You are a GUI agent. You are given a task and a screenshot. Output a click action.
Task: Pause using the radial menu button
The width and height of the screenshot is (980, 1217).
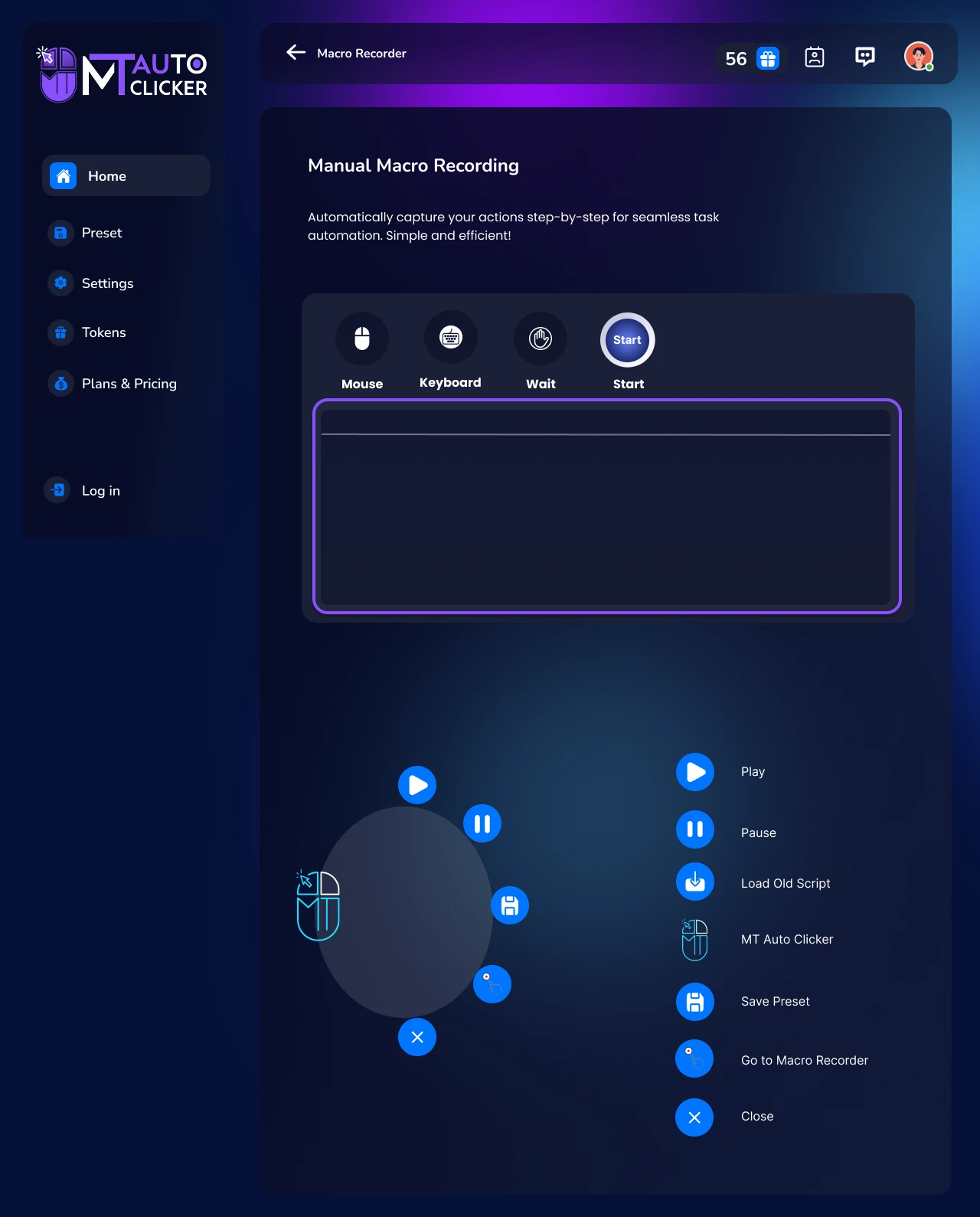click(x=482, y=823)
